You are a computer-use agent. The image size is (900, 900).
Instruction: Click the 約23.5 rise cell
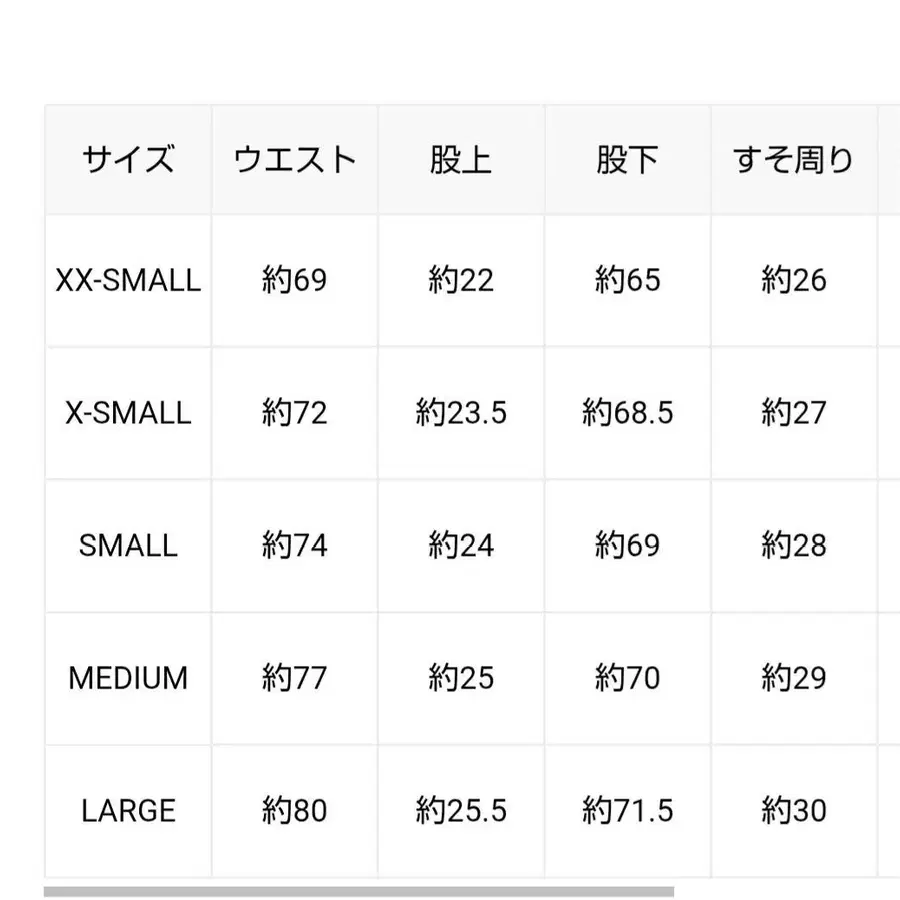461,413
